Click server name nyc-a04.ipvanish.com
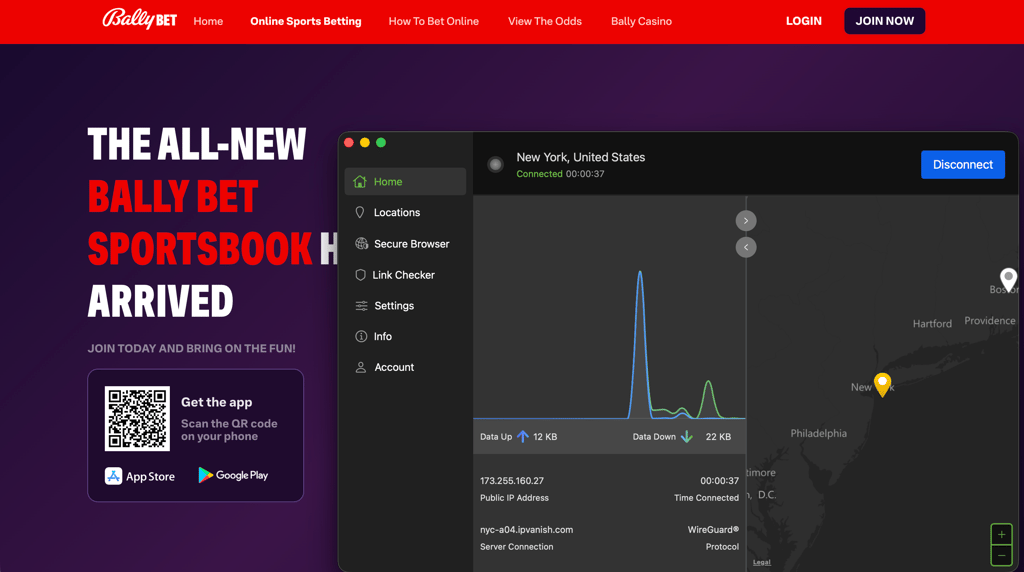 [526, 530]
